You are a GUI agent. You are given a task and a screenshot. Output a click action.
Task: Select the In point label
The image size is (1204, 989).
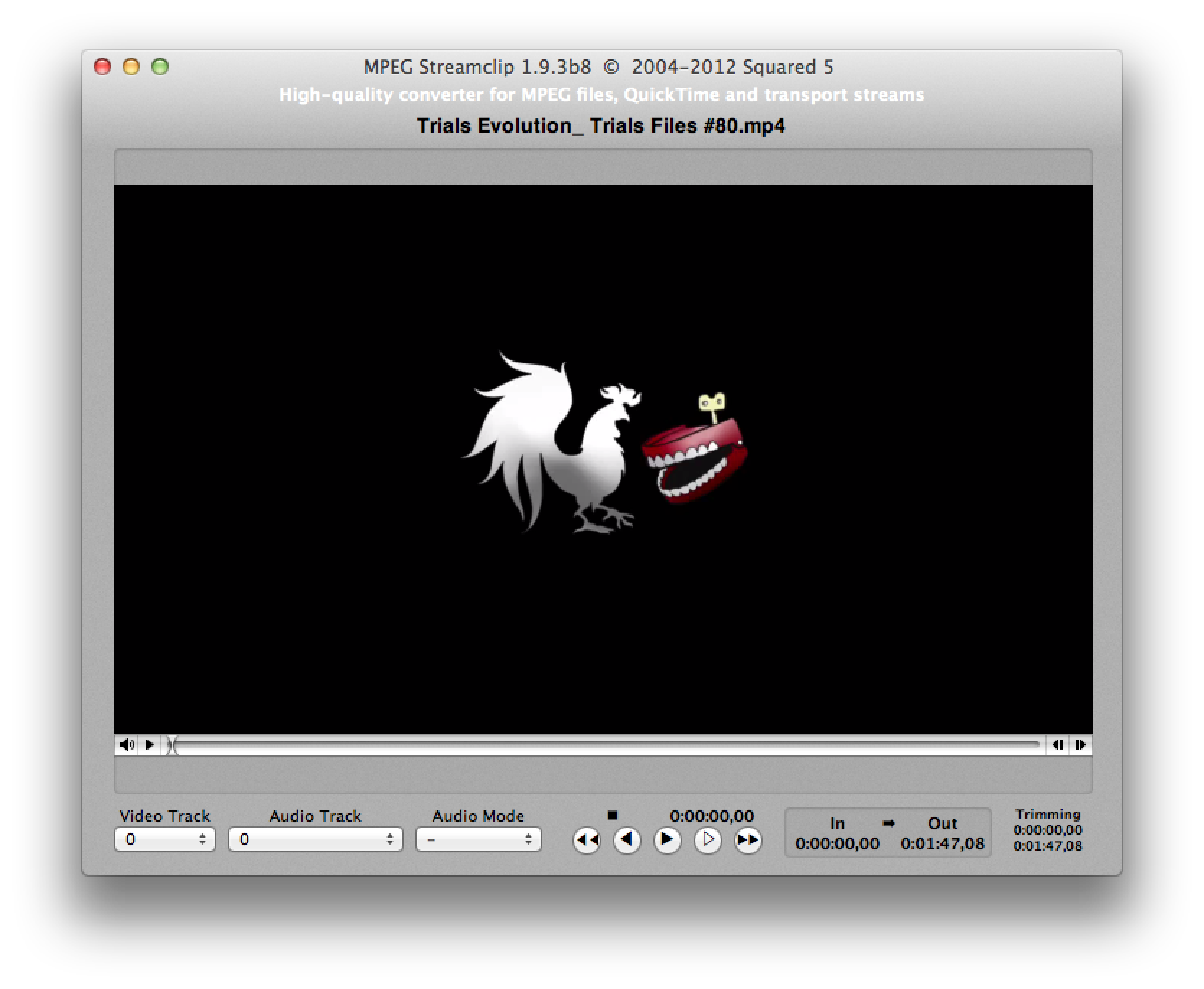pyautogui.click(x=837, y=823)
